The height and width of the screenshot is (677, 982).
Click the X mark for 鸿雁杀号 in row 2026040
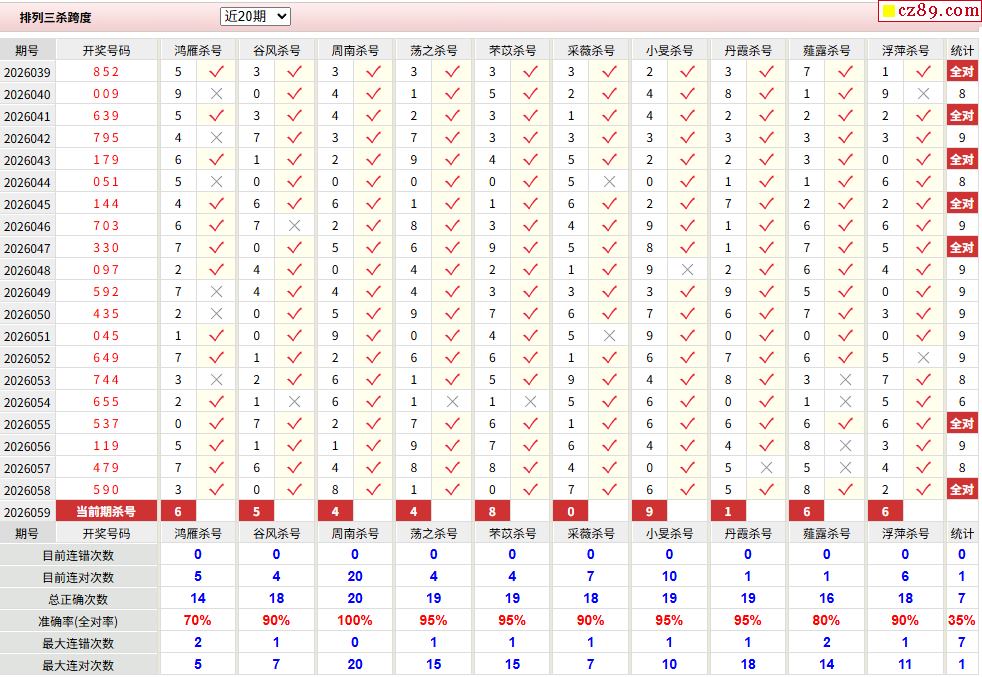pos(217,94)
